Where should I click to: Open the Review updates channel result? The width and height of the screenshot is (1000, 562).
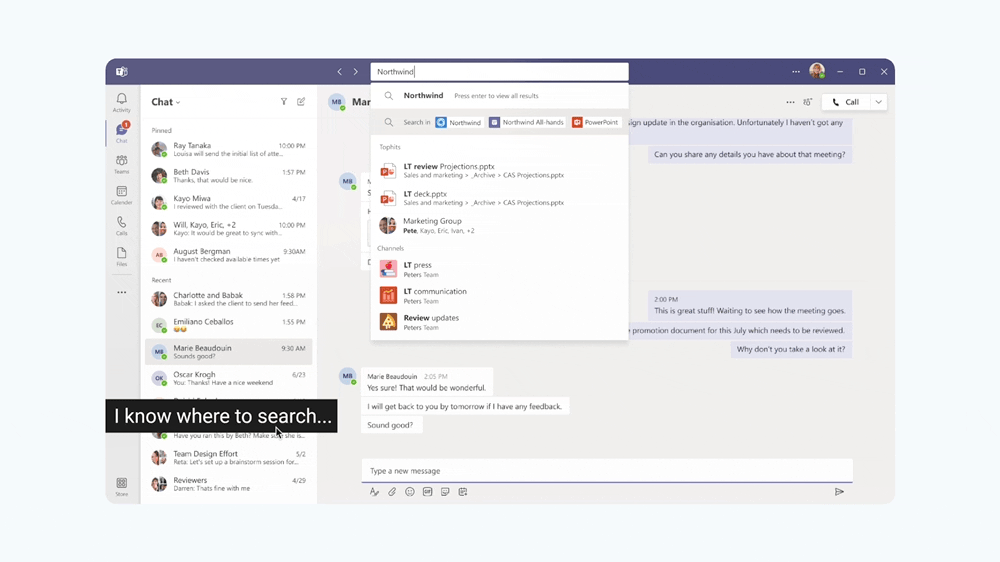click(x=499, y=322)
